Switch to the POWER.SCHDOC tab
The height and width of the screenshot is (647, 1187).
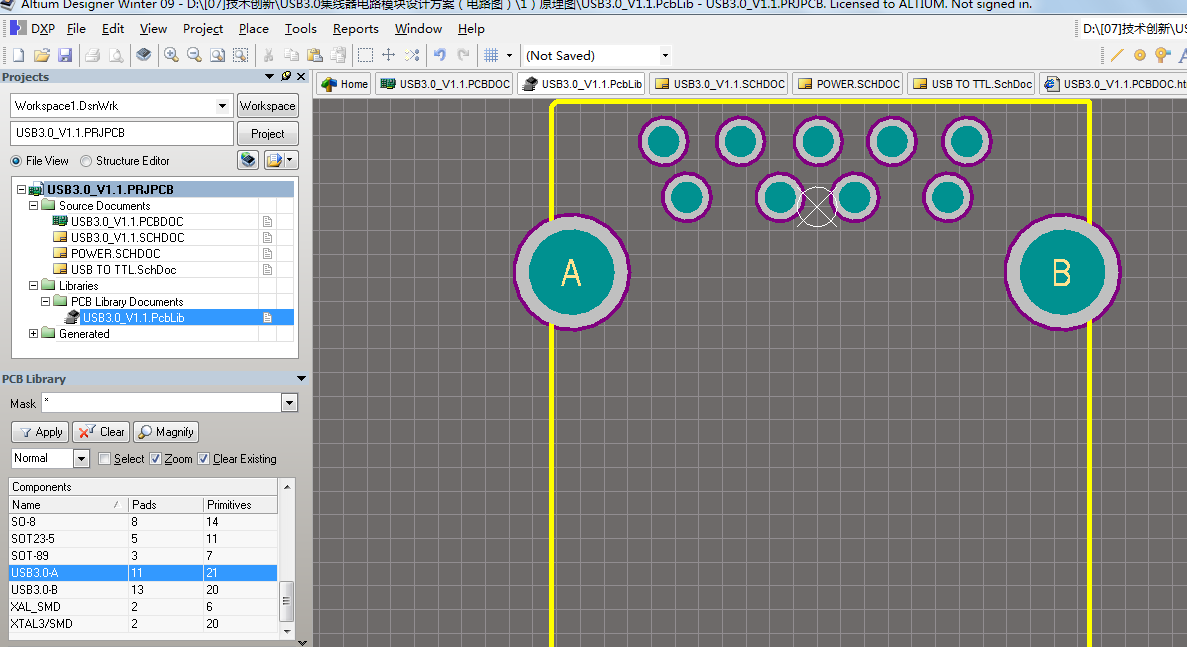click(848, 84)
